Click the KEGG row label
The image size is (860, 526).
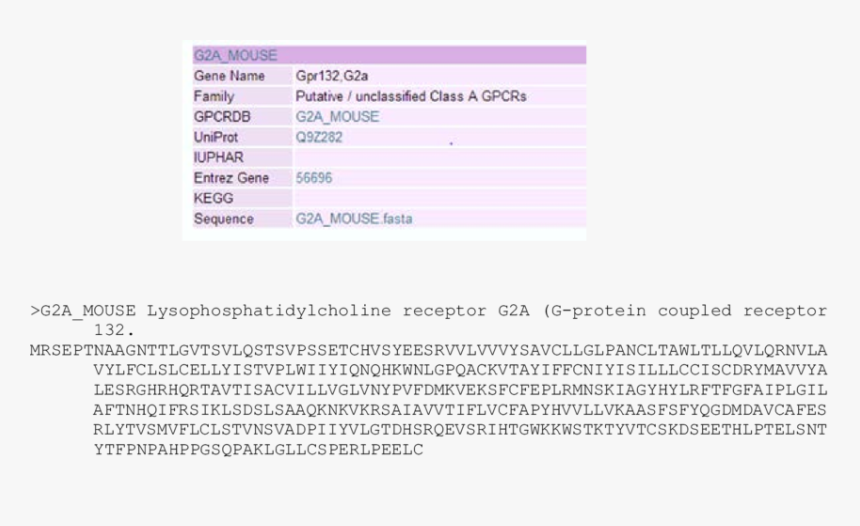tap(213, 198)
